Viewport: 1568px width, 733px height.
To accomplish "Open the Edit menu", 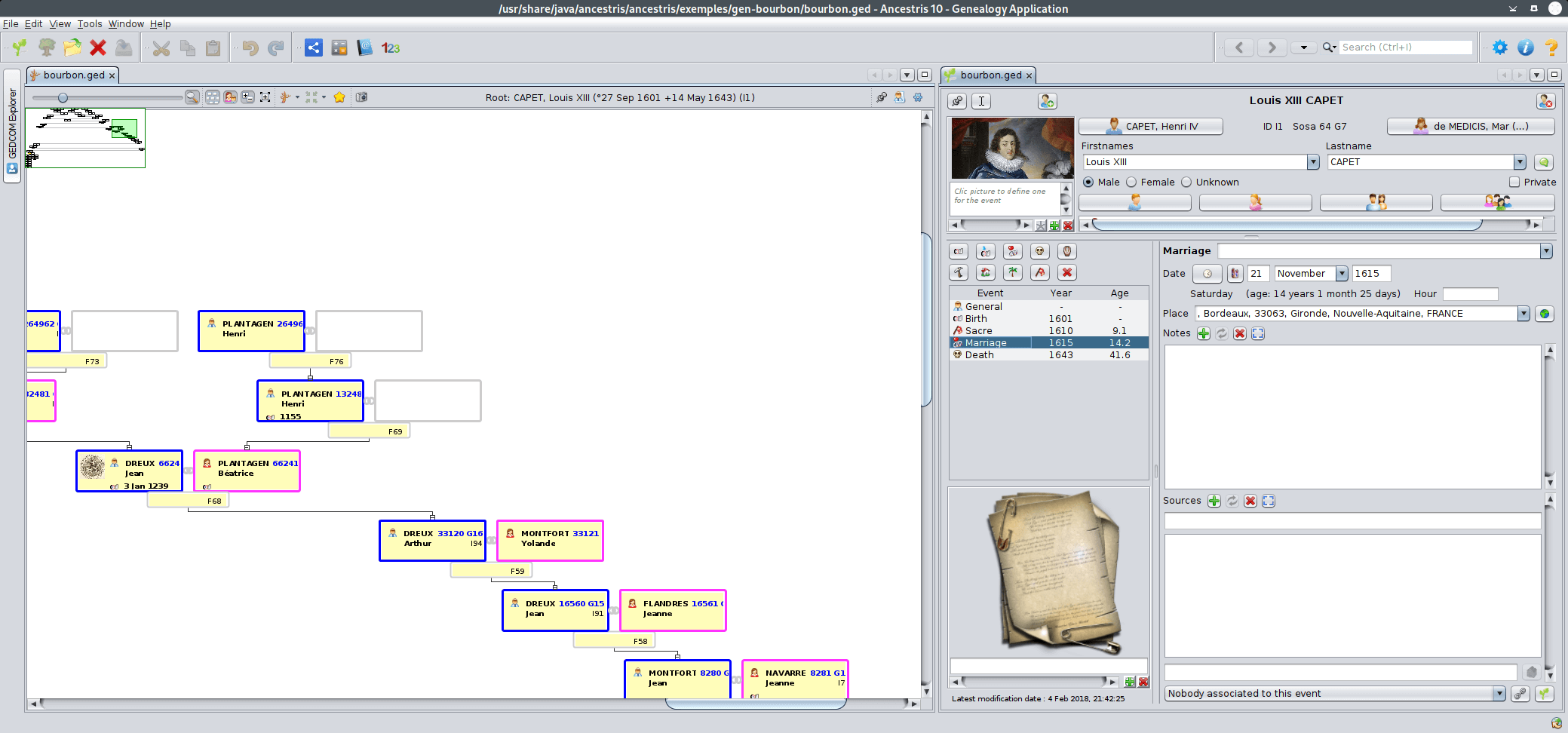I will pos(33,24).
